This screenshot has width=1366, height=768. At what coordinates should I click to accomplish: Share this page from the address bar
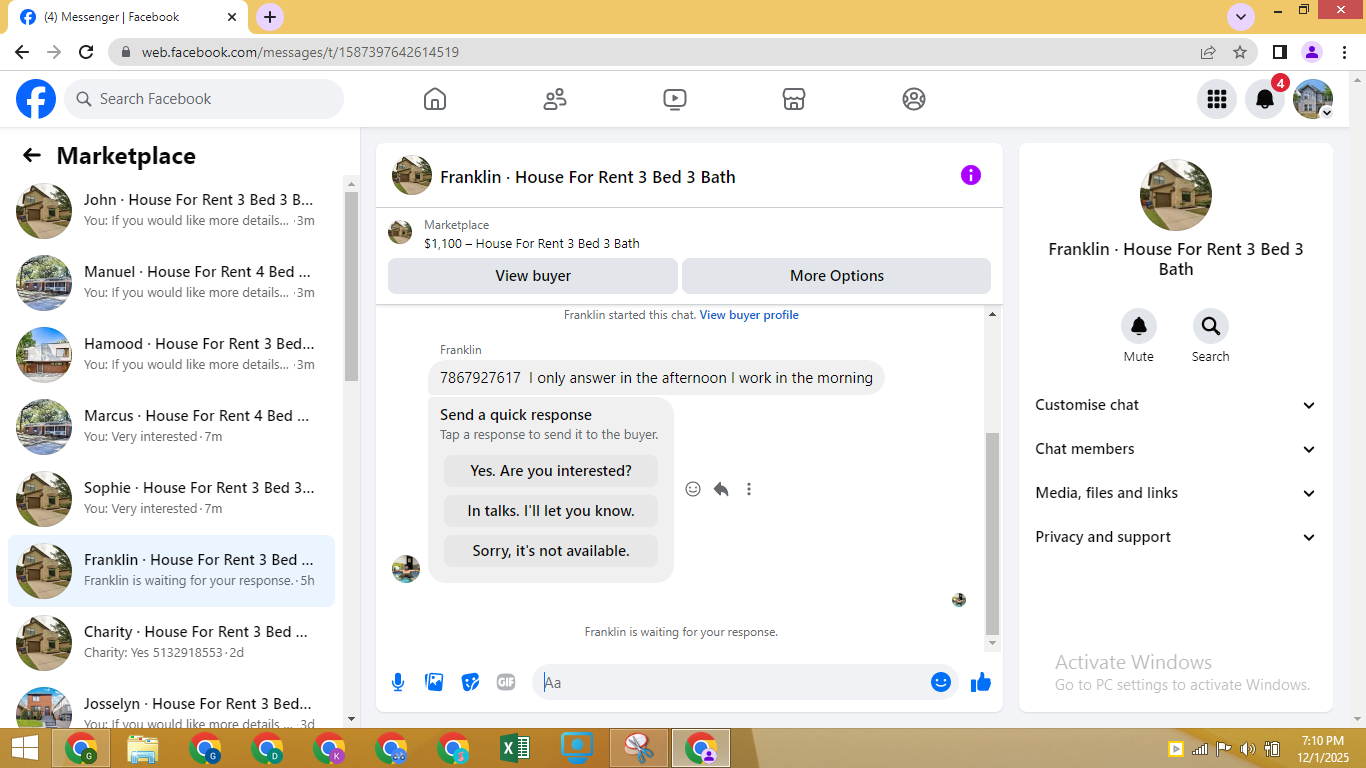(x=1208, y=52)
